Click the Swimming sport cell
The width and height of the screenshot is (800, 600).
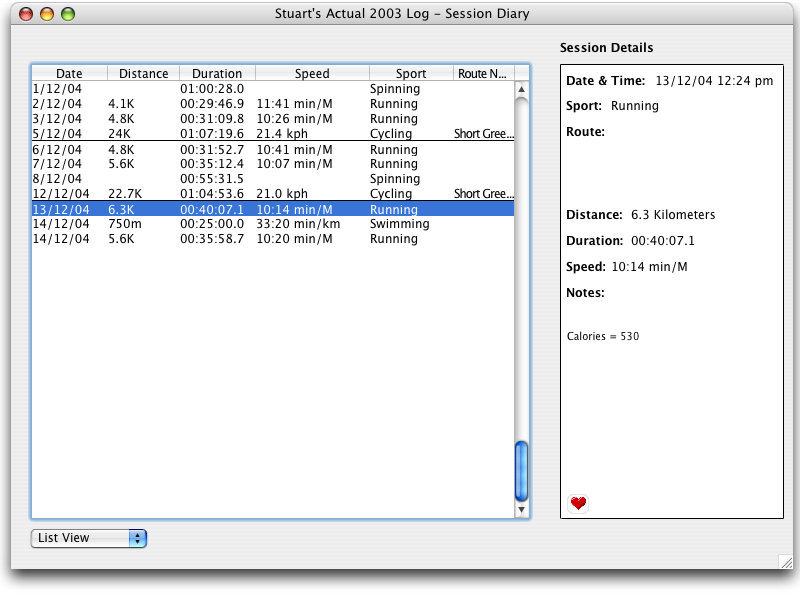(x=399, y=224)
